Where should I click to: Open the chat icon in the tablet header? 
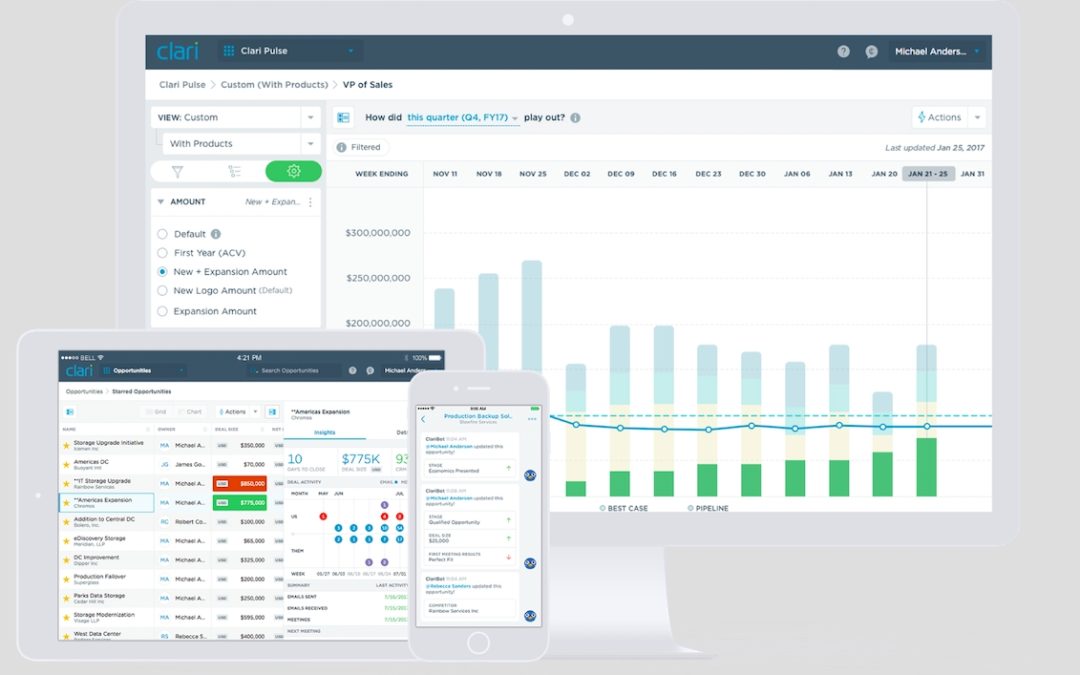click(370, 371)
